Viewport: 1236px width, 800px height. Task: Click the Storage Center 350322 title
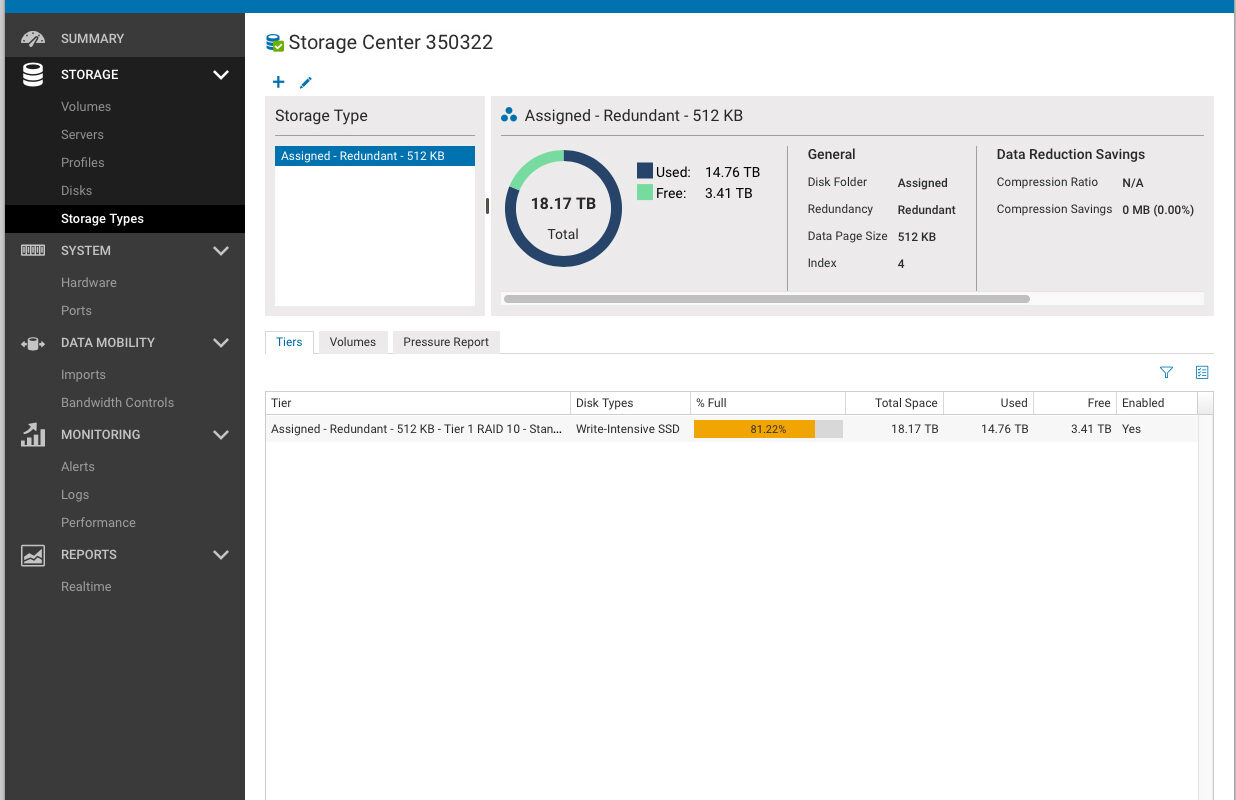coord(391,42)
